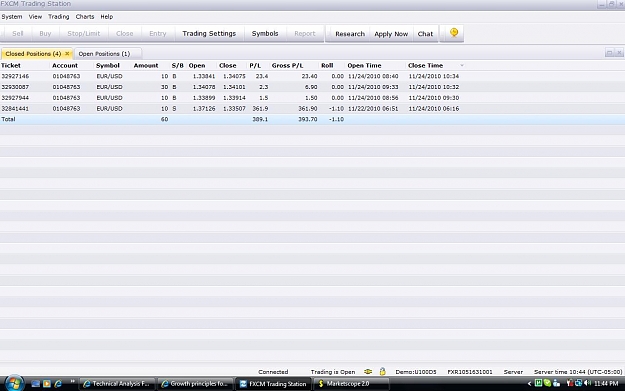Image resolution: width=625 pixels, height=391 pixels.
Task: Click the Sell toolbar button
Action: click(18, 33)
